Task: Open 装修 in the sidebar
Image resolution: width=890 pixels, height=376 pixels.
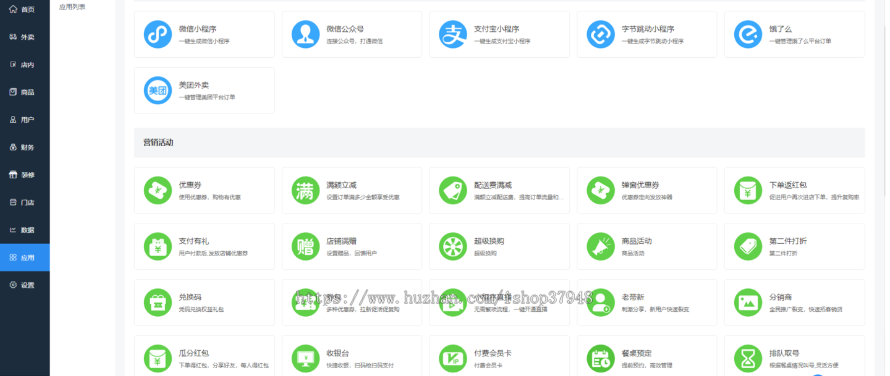Action: (24, 175)
